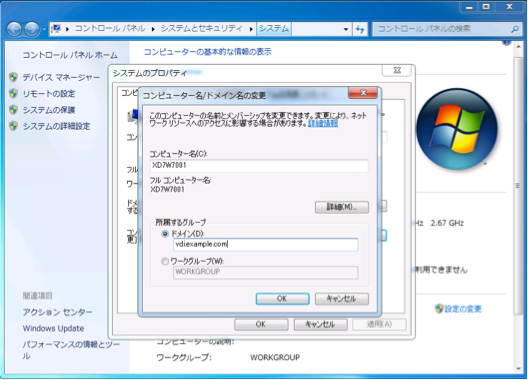Click OK in システムのプロパティ dialog
528x380 pixels.
(261, 324)
